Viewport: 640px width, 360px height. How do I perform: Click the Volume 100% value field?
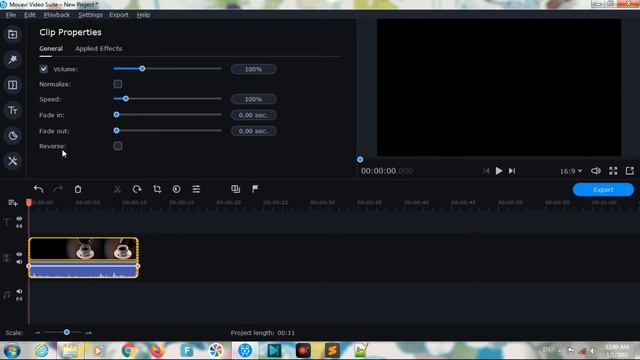253,69
